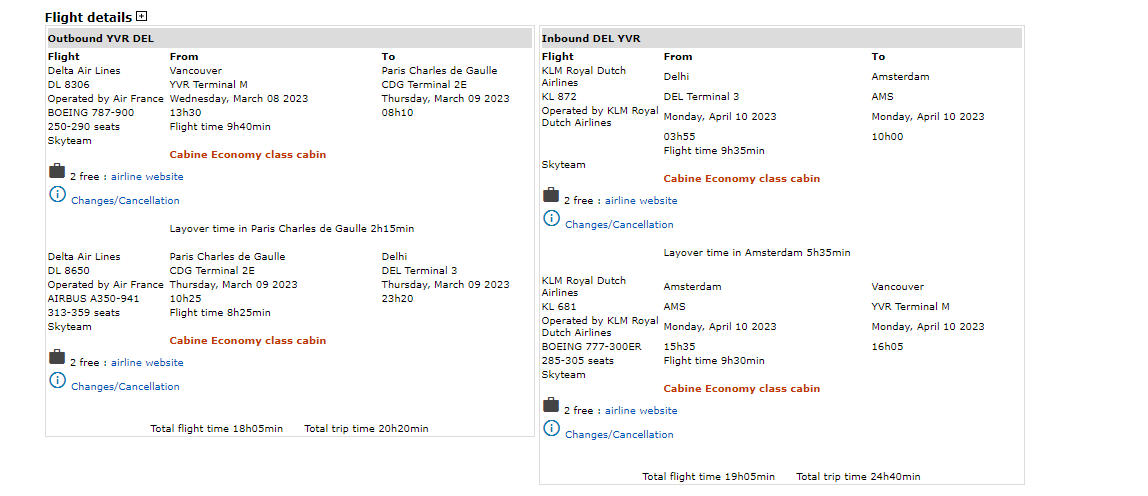View Changes/Cancellation for Paris–Delhi flight
Image resolution: width=1148 pixels, height=496 pixels.
pos(125,387)
